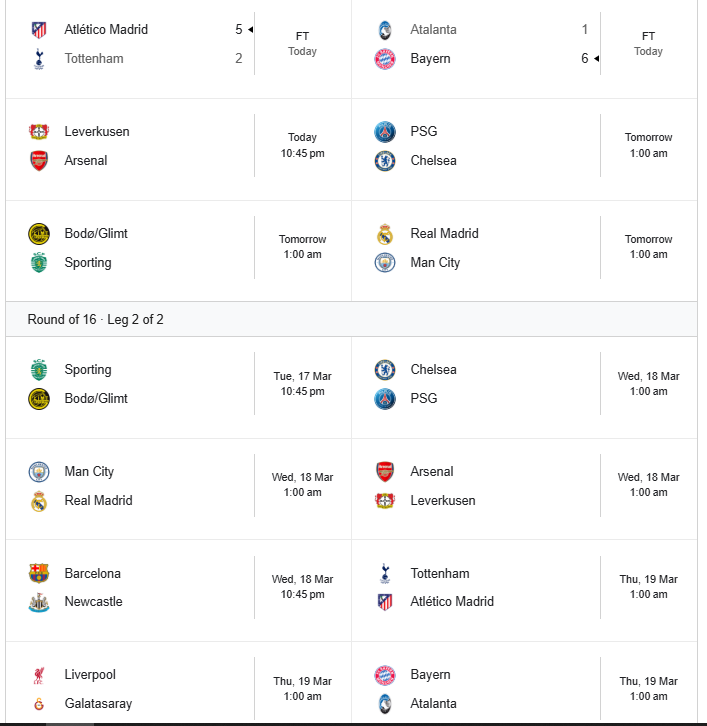Click the Galatasaray club crest
Screen dimensions: 707x726
tap(39, 704)
